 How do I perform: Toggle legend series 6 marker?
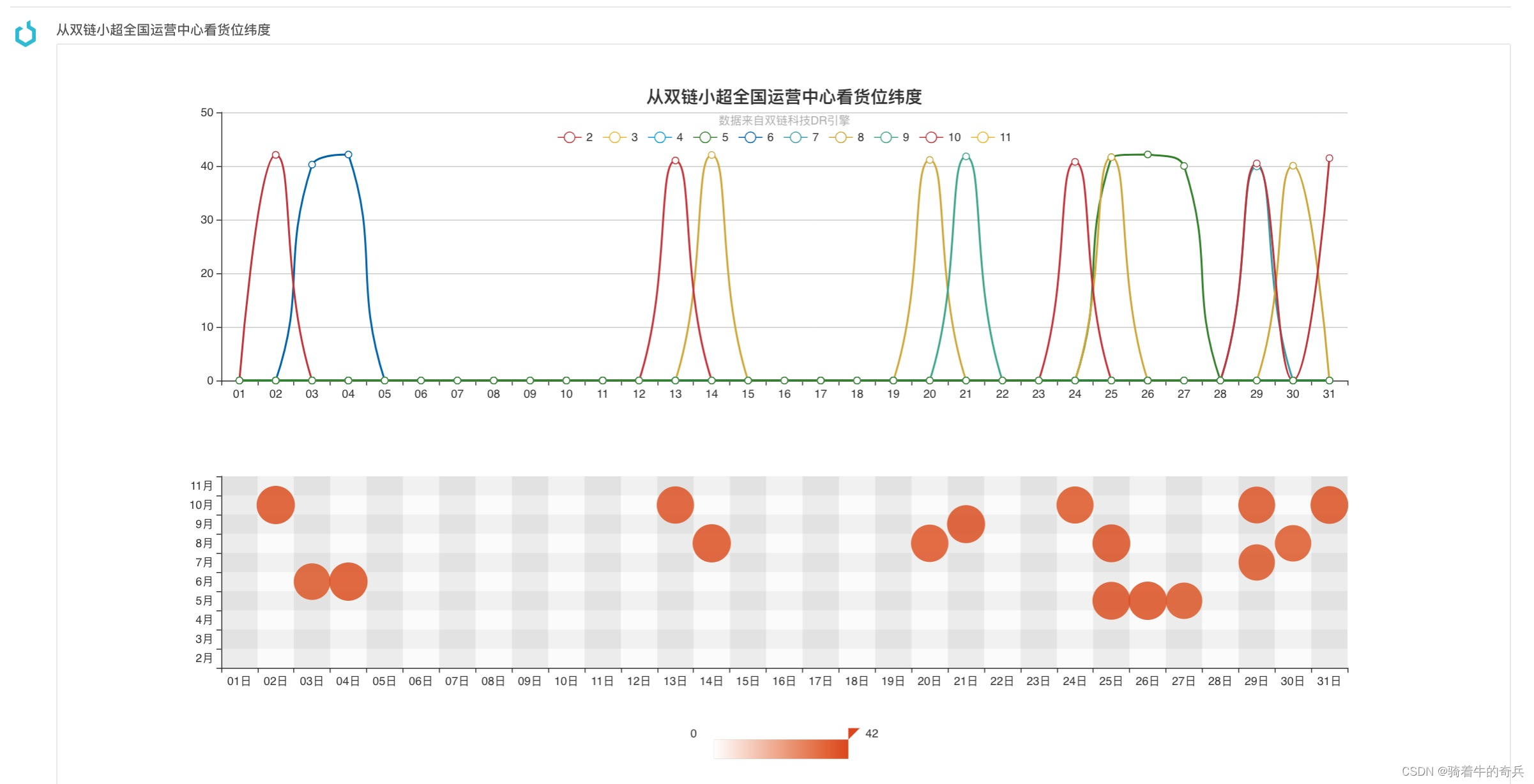pyautogui.click(x=750, y=137)
